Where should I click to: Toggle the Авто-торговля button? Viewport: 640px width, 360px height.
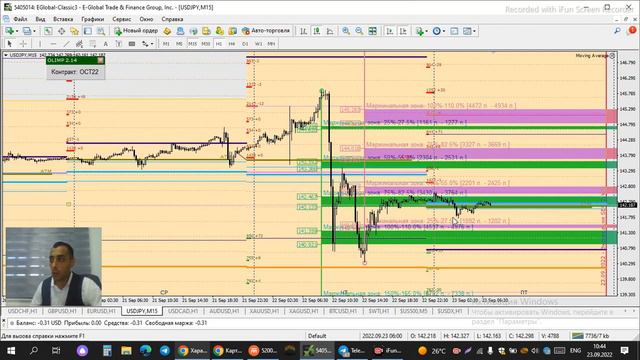(x=266, y=31)
